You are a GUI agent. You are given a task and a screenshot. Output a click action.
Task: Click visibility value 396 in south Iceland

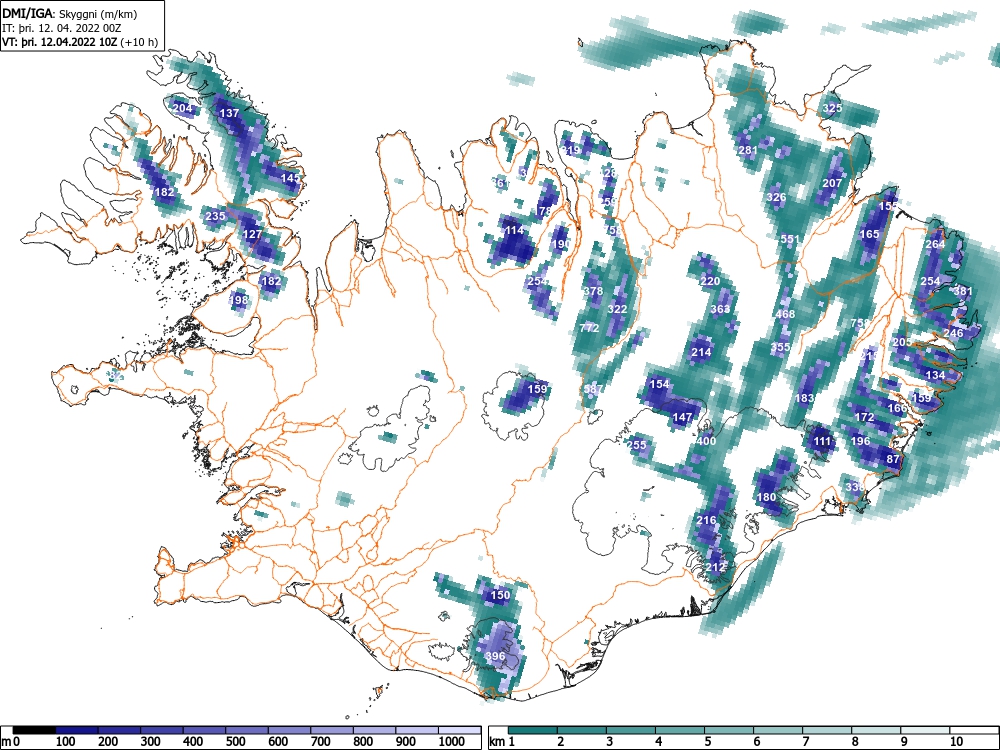tap(496, 656)
